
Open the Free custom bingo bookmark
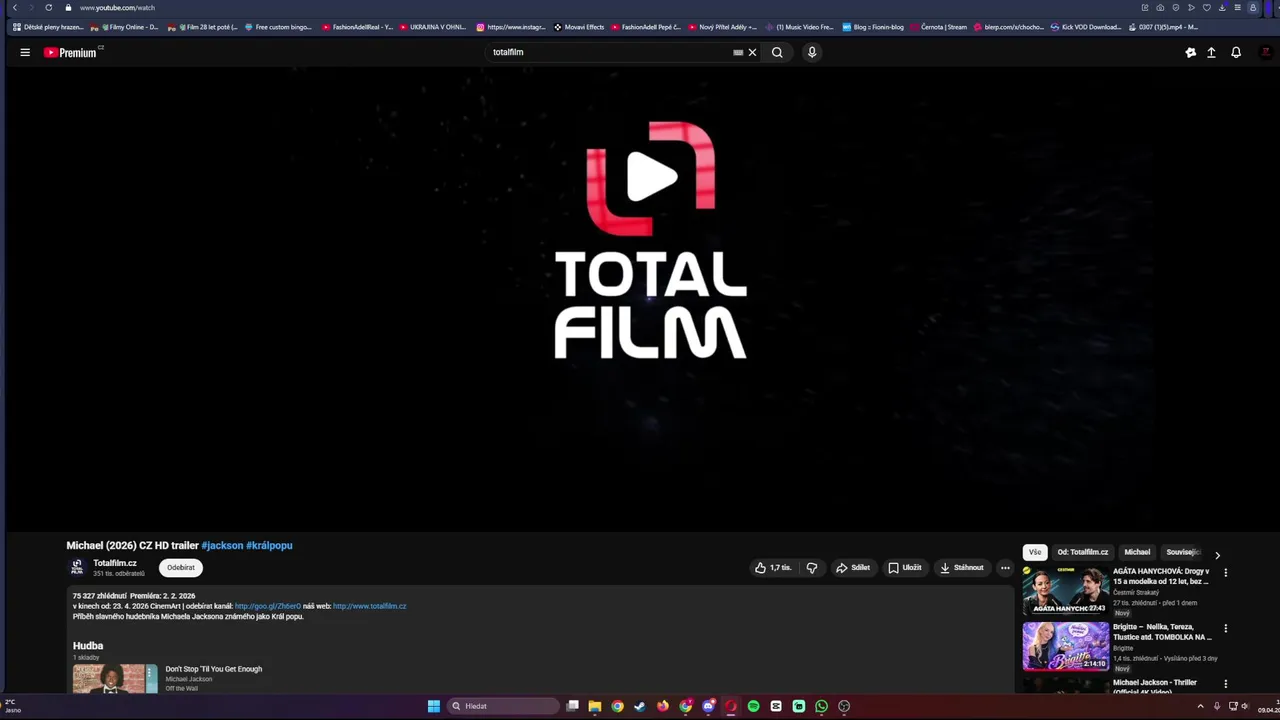pyautogui.click(x=278, y=27)
